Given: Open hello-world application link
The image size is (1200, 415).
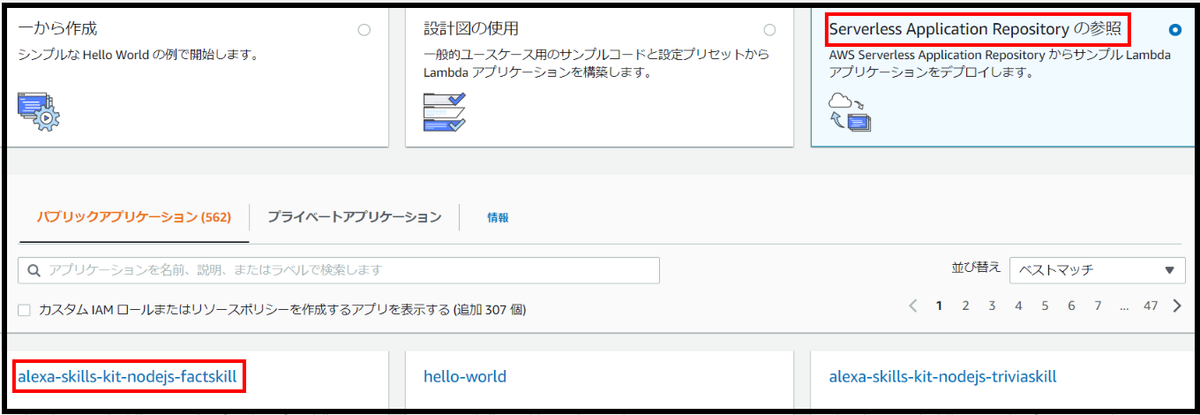Looking at the screenshot, I should (465, 377).
